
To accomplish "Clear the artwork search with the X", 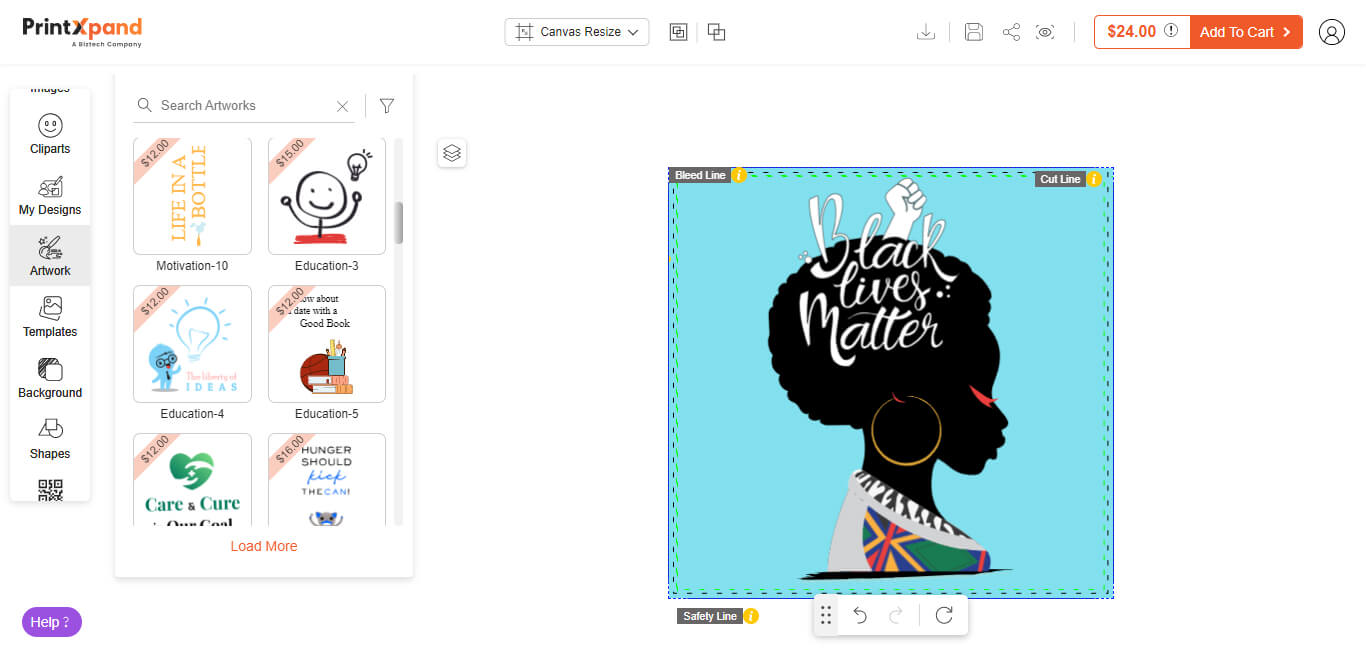I will (342, 105).
